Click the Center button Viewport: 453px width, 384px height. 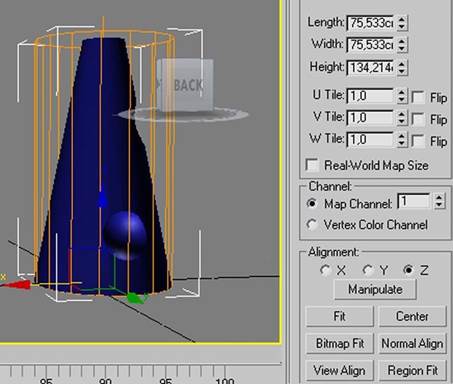pyautogui.click(x=412, y=316)
